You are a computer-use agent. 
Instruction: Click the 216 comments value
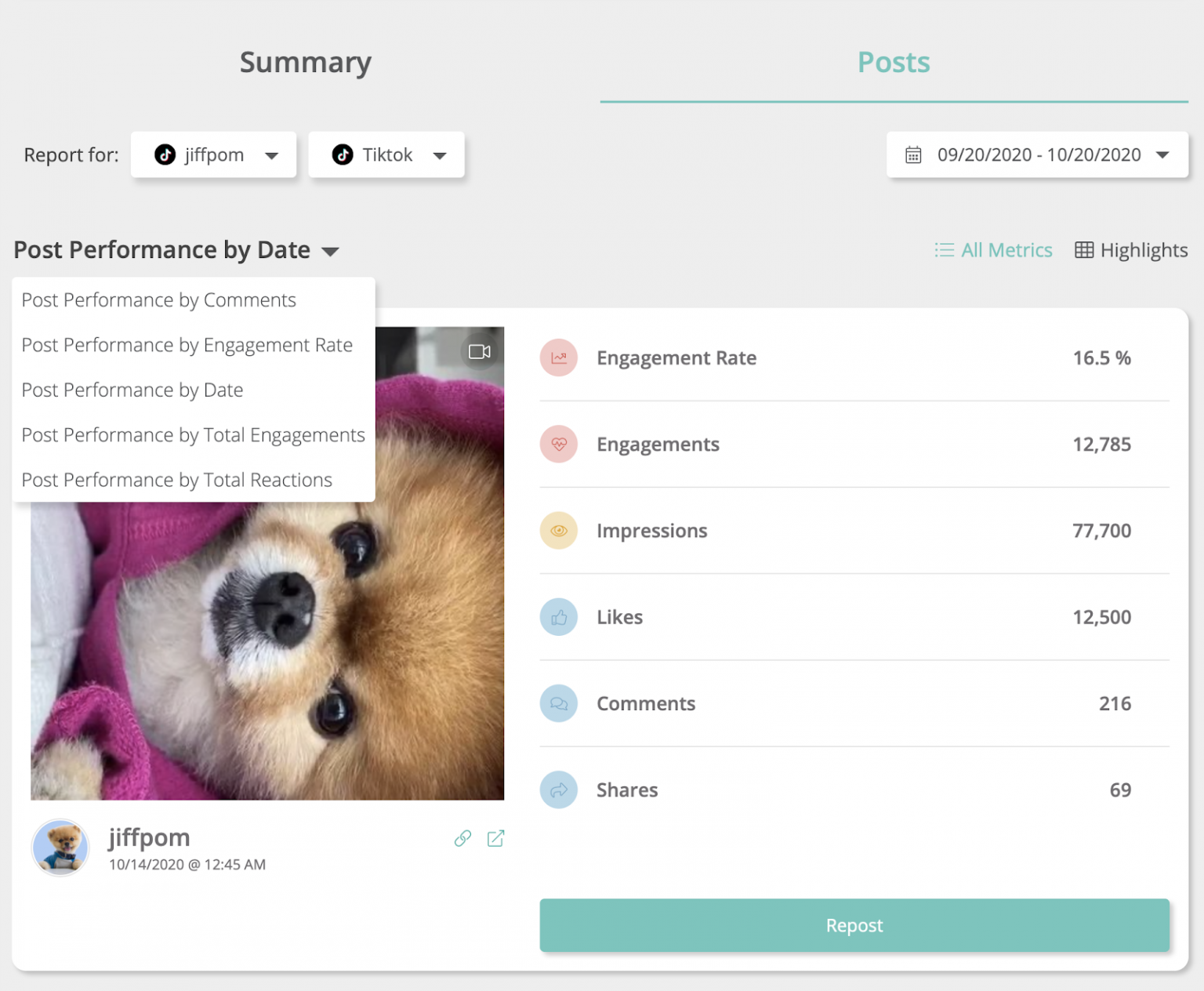1115,703
